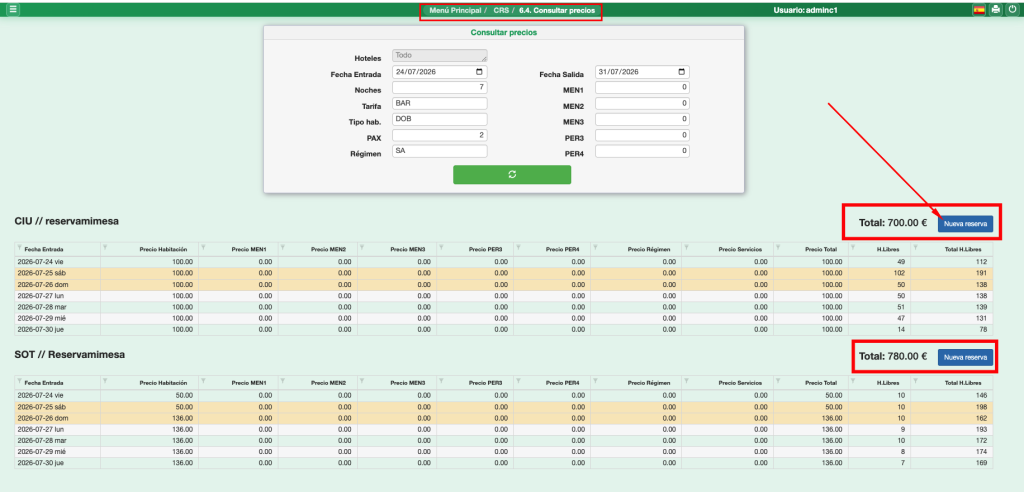The width and height of the screenshot is (1024, 492).
Task: Click Precio MEN2 filter icon in CIU table
Action: coord(283,247)
